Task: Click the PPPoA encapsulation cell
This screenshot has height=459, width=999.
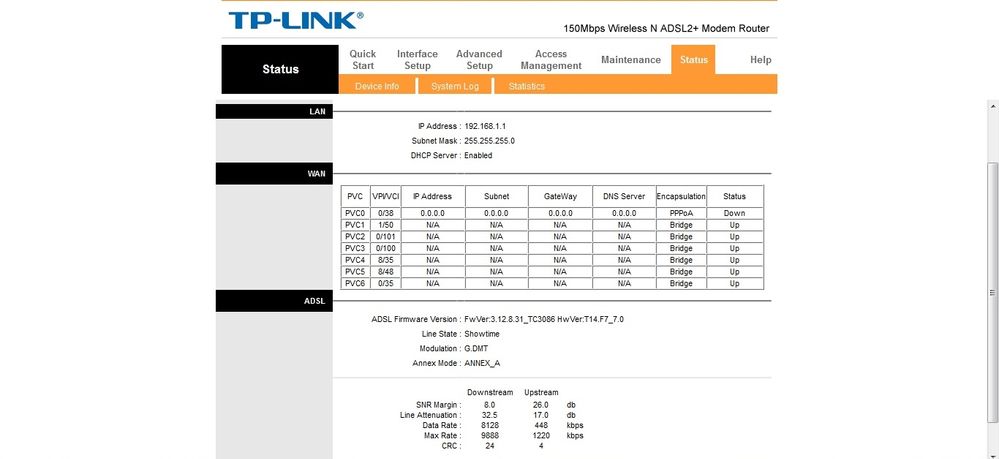Action: point(681,213)
